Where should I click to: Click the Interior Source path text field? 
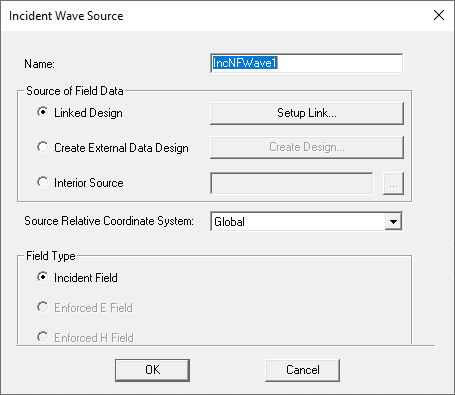(292, 183)
